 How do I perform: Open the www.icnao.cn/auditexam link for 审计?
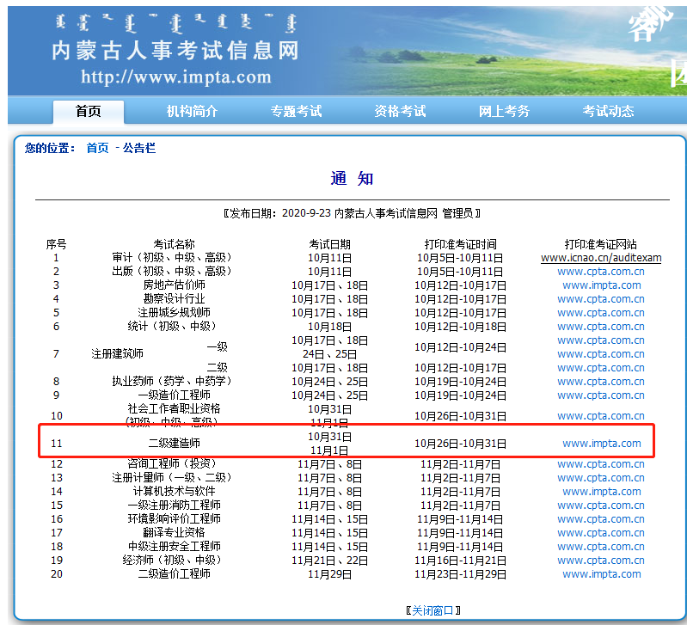(x=601, y=257)
